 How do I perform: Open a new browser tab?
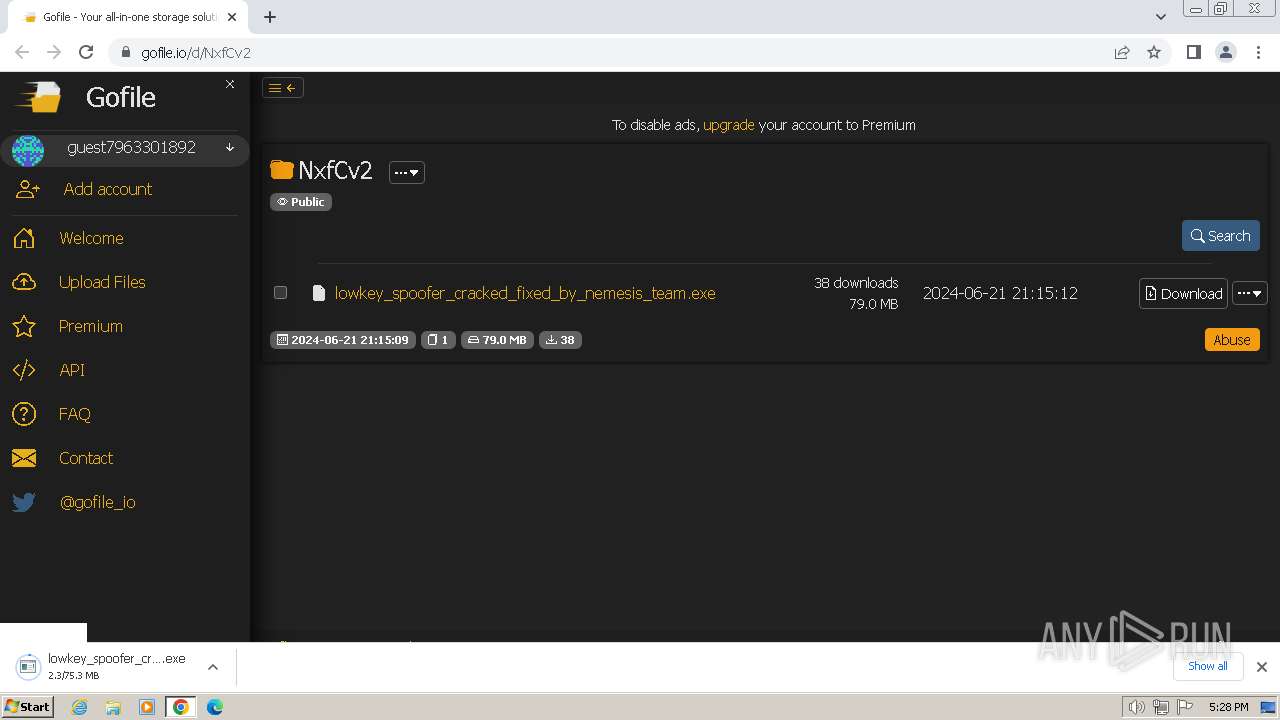pyautogui.click(x=270, y=17)
